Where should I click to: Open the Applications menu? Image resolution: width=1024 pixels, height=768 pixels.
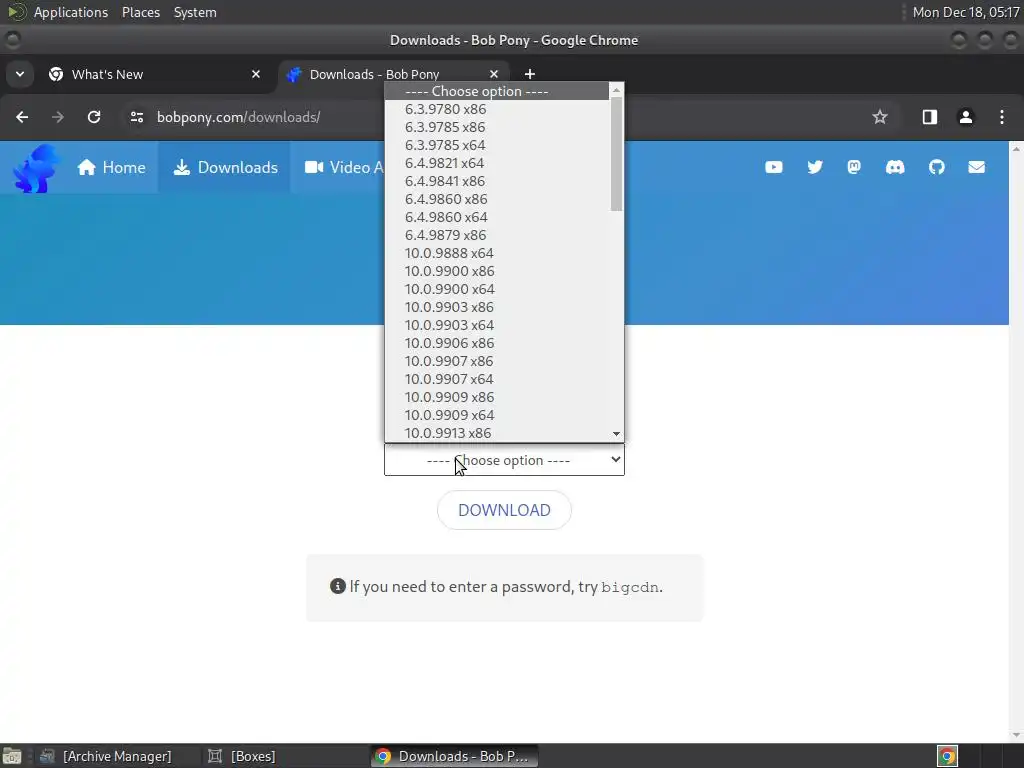pyautogui.click(x=71, y=12)
